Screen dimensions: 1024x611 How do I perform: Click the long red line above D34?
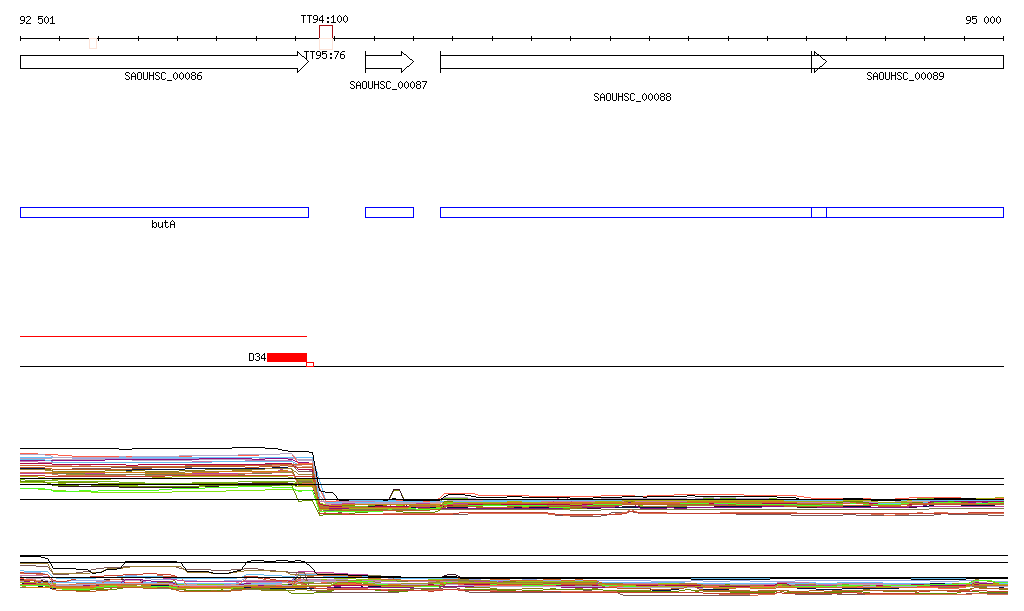coord(163,336)
